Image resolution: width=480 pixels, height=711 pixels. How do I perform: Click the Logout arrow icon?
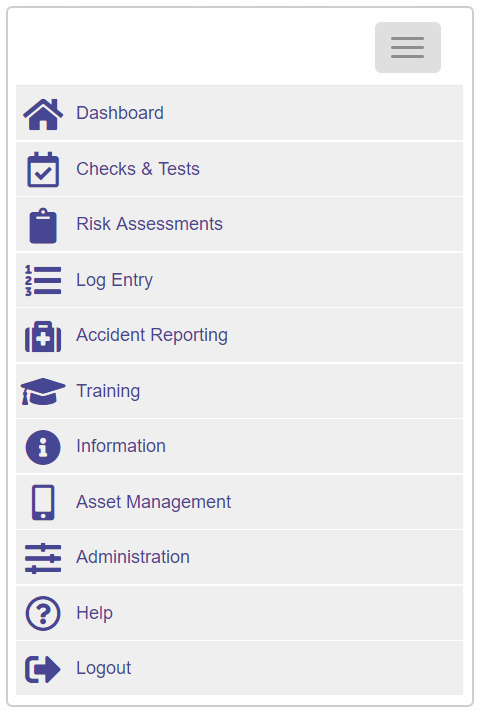pos(43,669)
